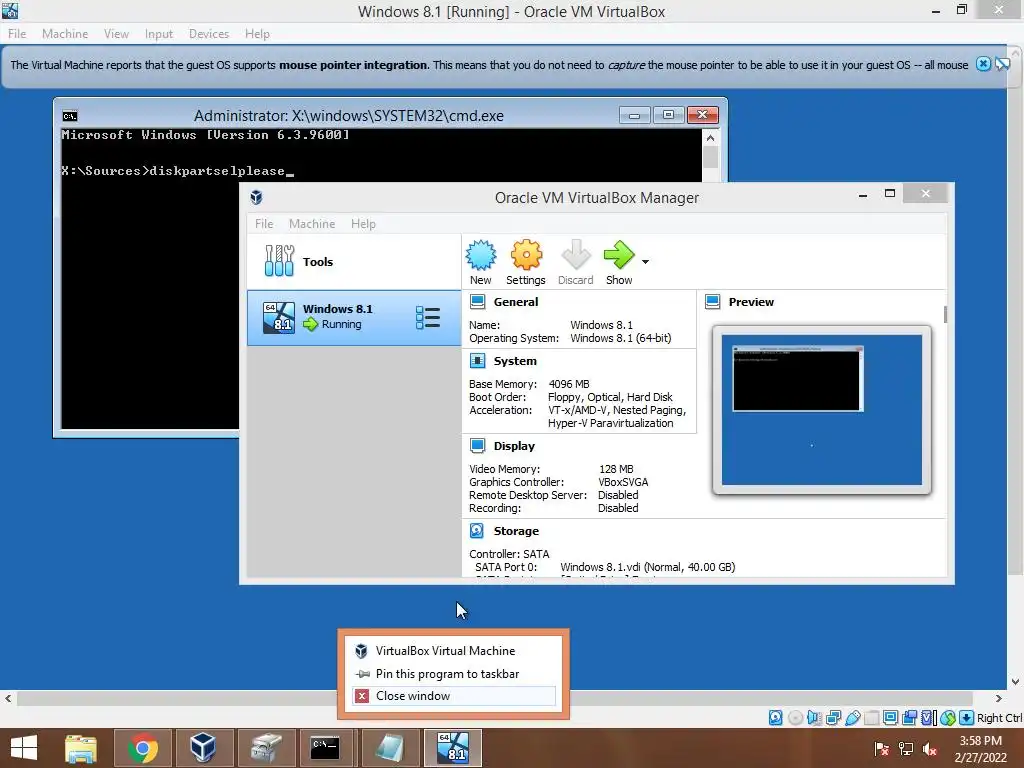
Task: Click the horizontal scrollbar left arrow
Action: (8, 698)
